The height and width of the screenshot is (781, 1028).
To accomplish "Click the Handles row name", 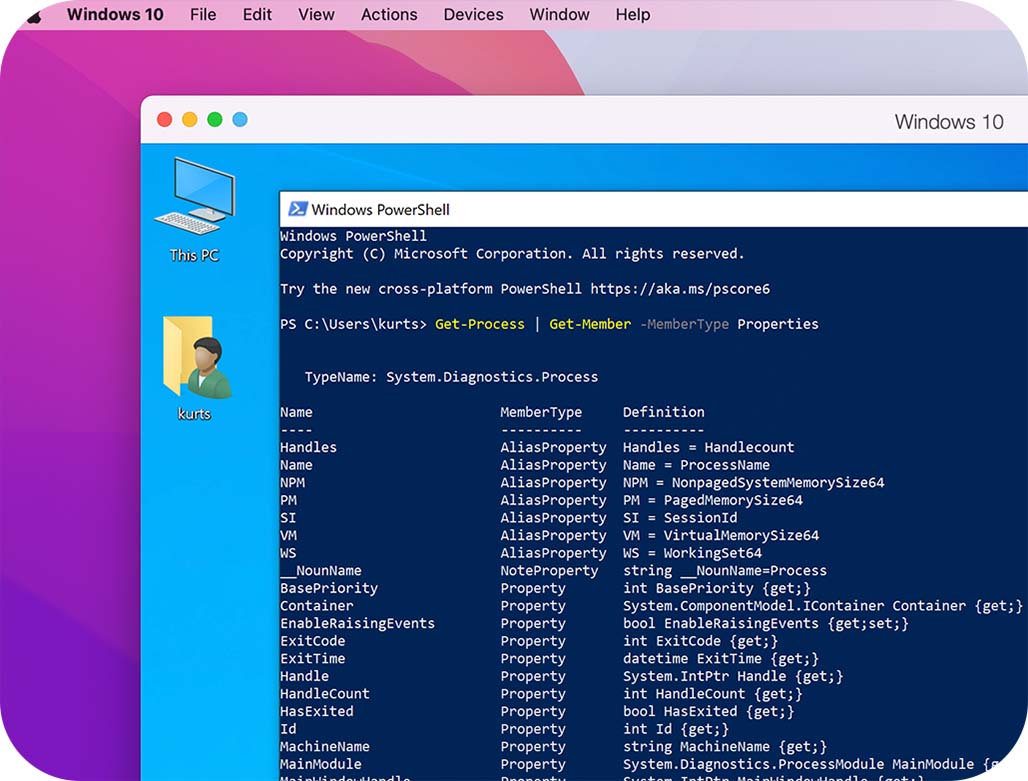I will (308, 447).
